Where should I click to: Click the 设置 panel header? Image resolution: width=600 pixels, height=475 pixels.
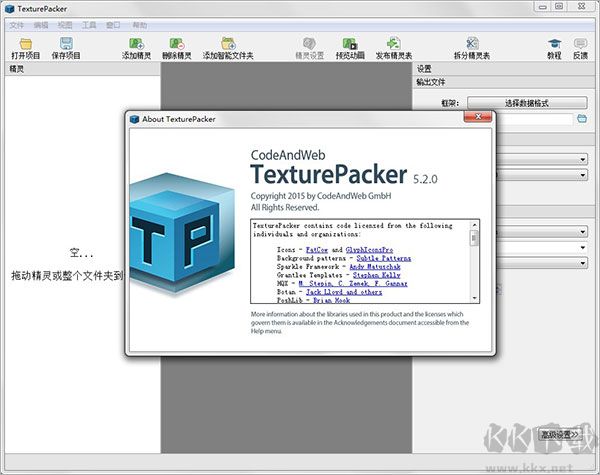click(x=505, y=69)
